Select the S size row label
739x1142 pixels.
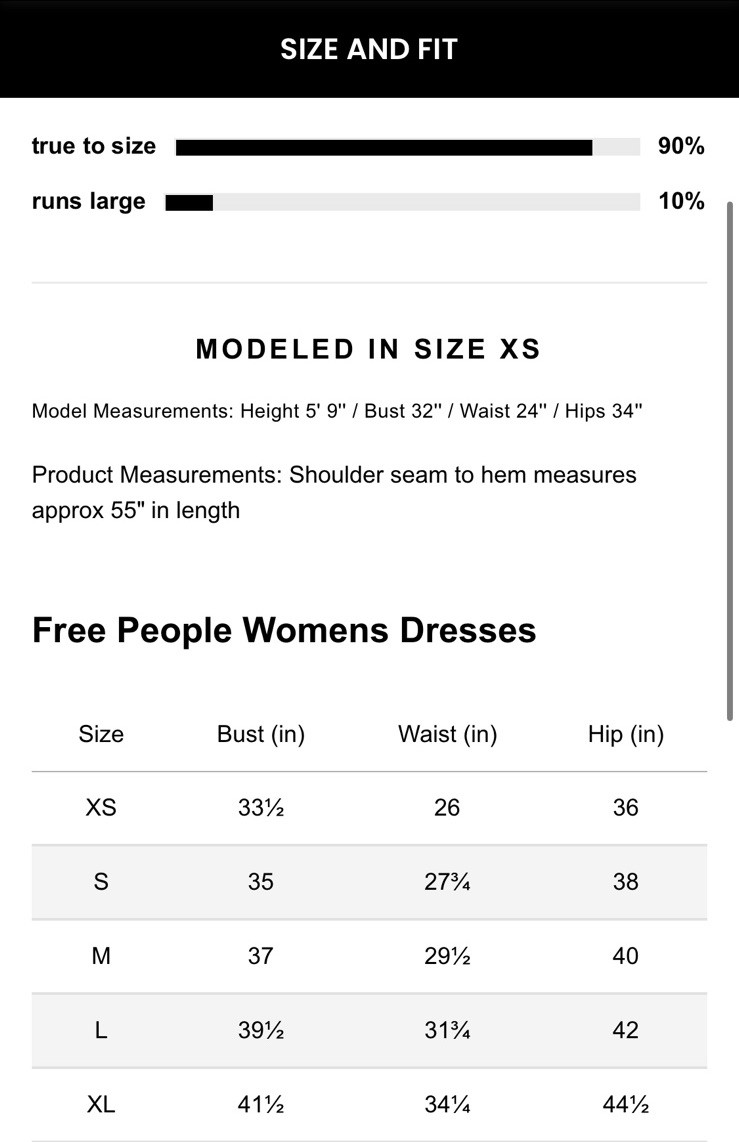101,881
